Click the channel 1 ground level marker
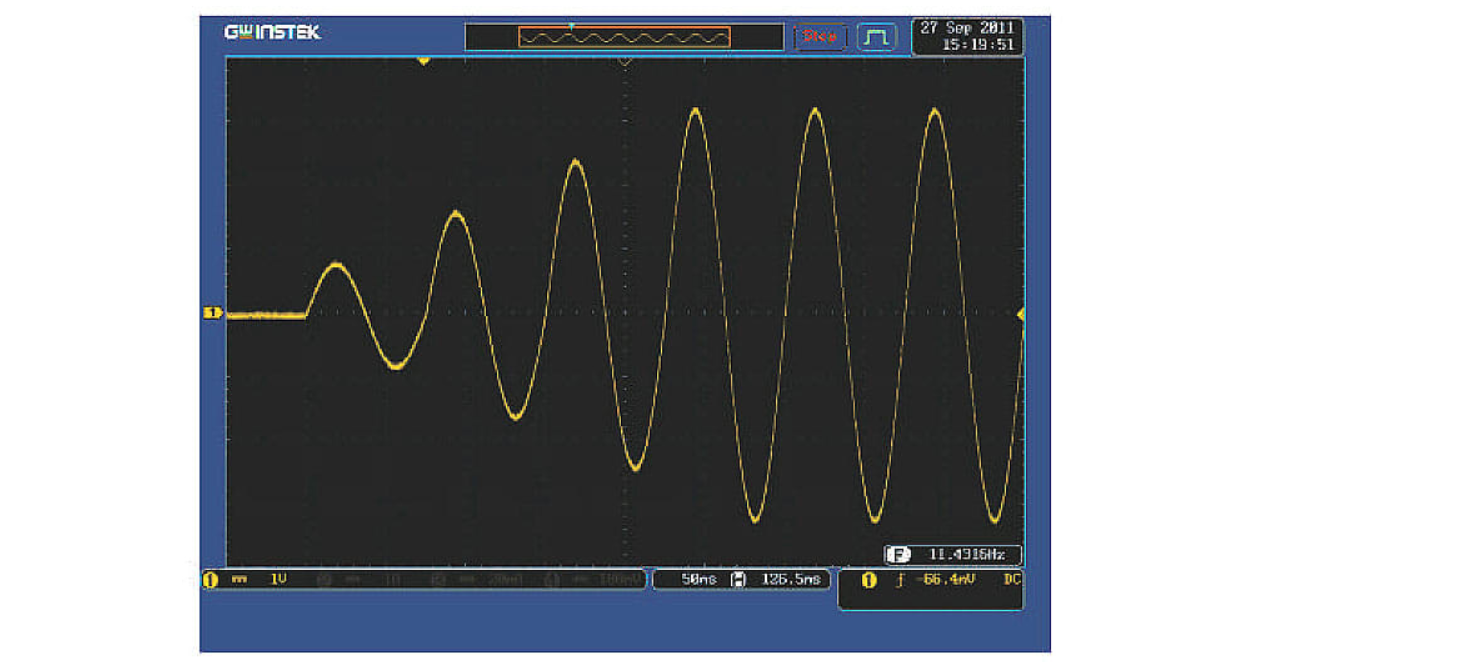Image resolution: width=1477 pixels, height=662 pixels. point(212,314)
